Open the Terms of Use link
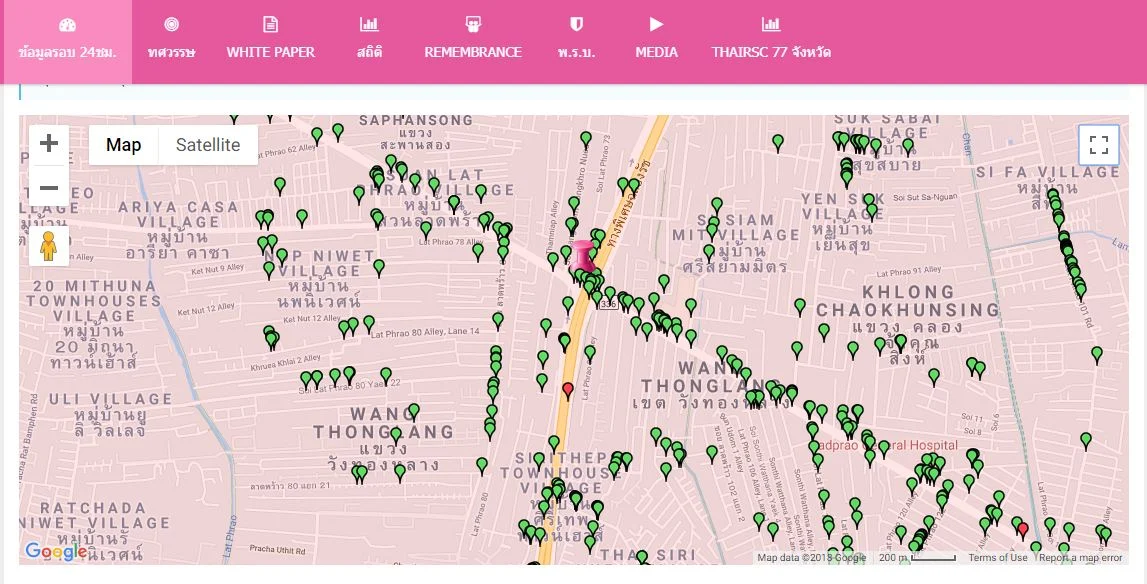1147x584 pixels. tap(997, 558)
